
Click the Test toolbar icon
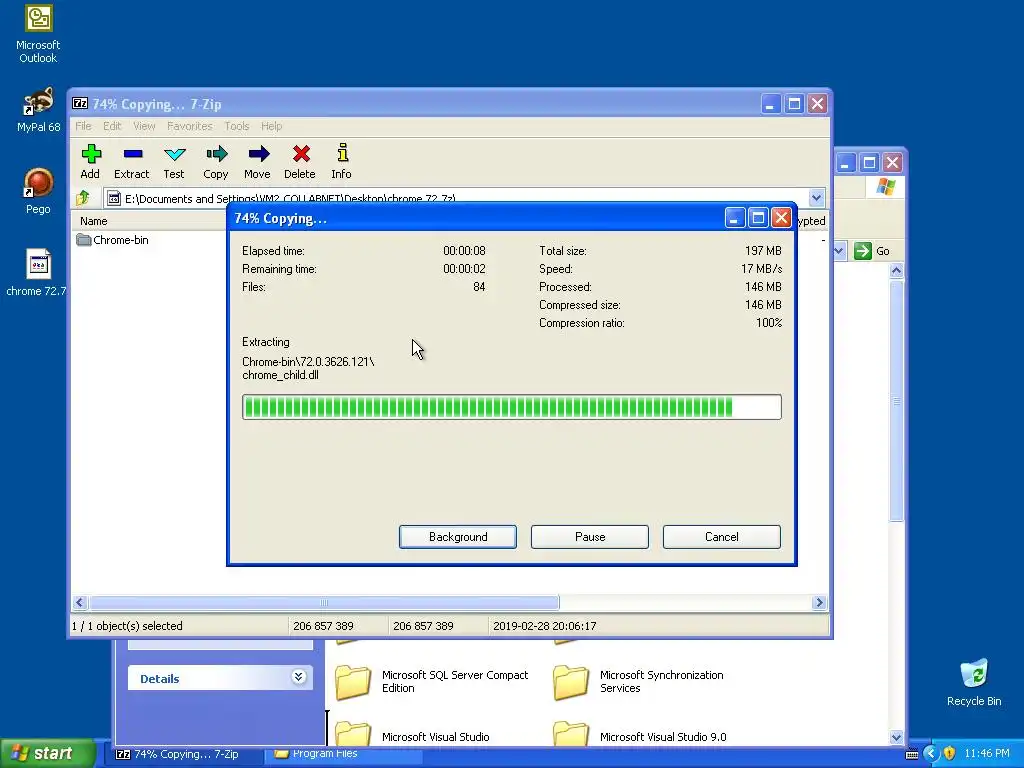tap(174, 161)
